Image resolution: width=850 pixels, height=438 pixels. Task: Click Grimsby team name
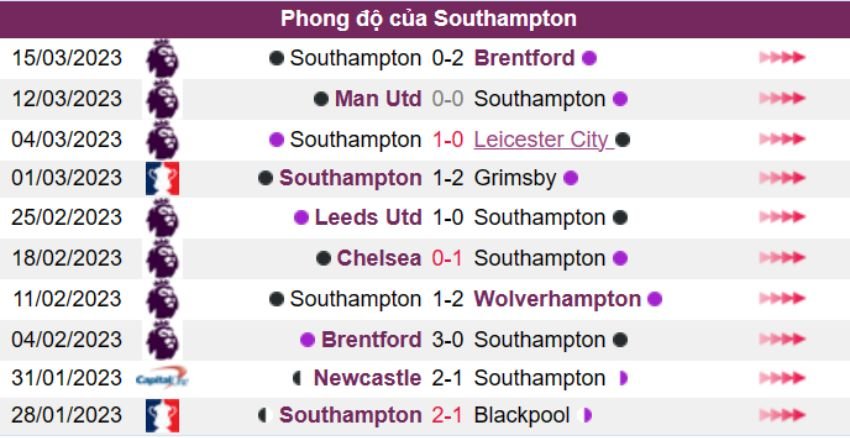point(514,178)
